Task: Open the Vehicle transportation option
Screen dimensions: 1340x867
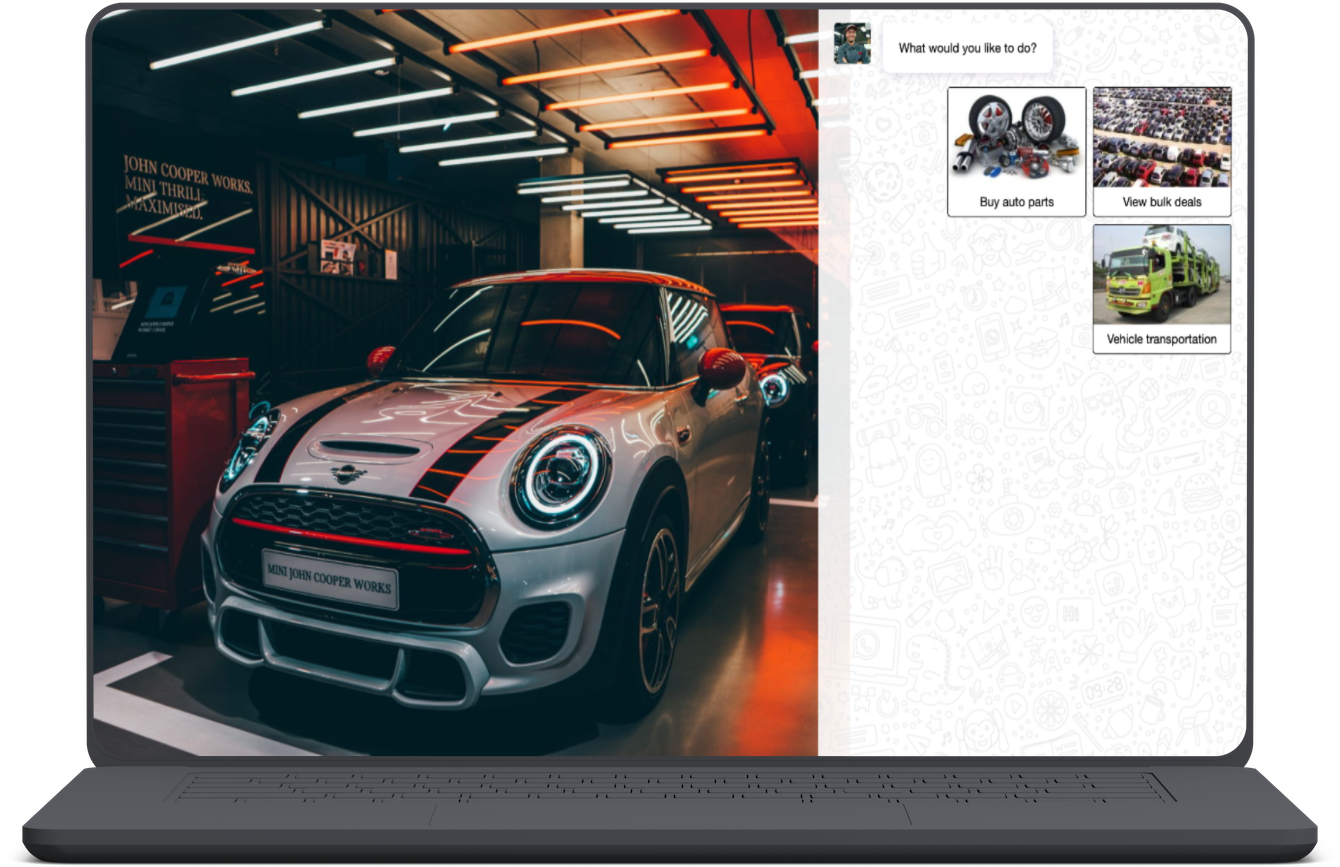Action: [1162, 289]
